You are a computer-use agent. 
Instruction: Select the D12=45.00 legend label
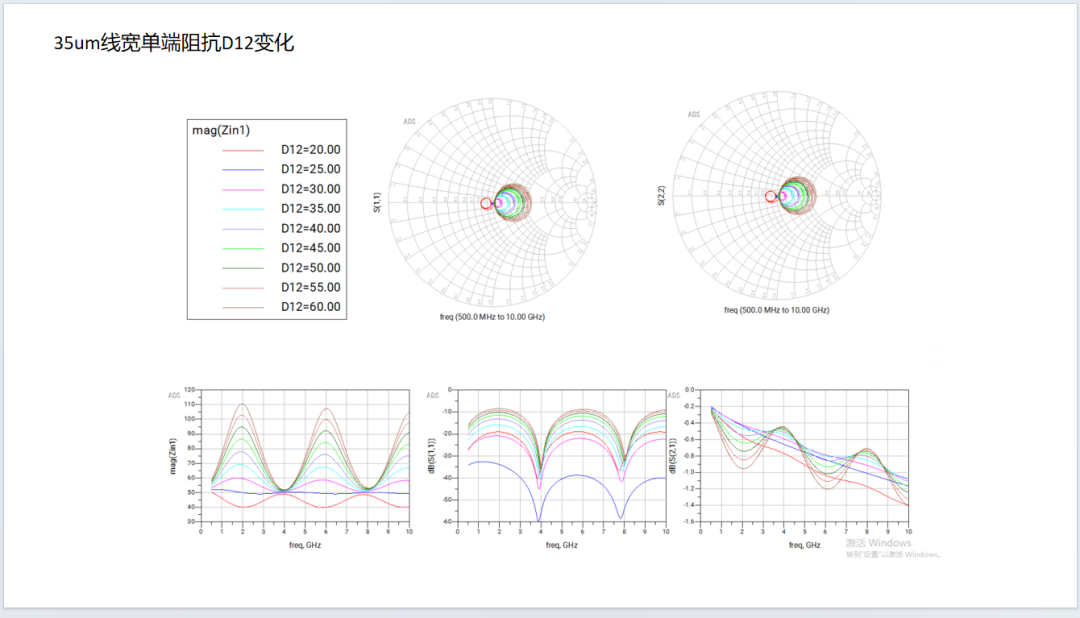coord(310,248)
